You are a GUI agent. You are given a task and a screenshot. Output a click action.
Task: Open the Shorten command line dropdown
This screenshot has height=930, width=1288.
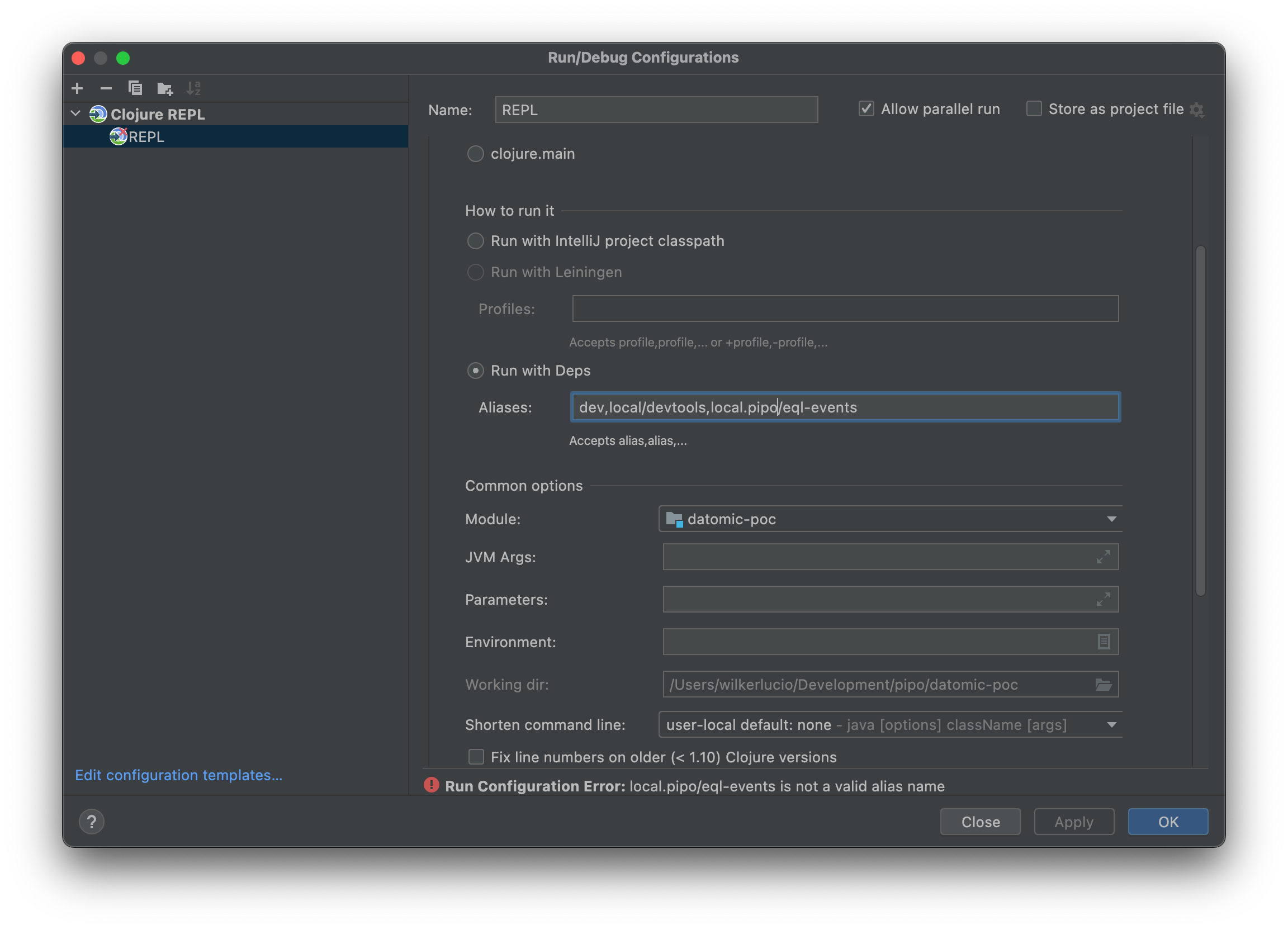1111,724
